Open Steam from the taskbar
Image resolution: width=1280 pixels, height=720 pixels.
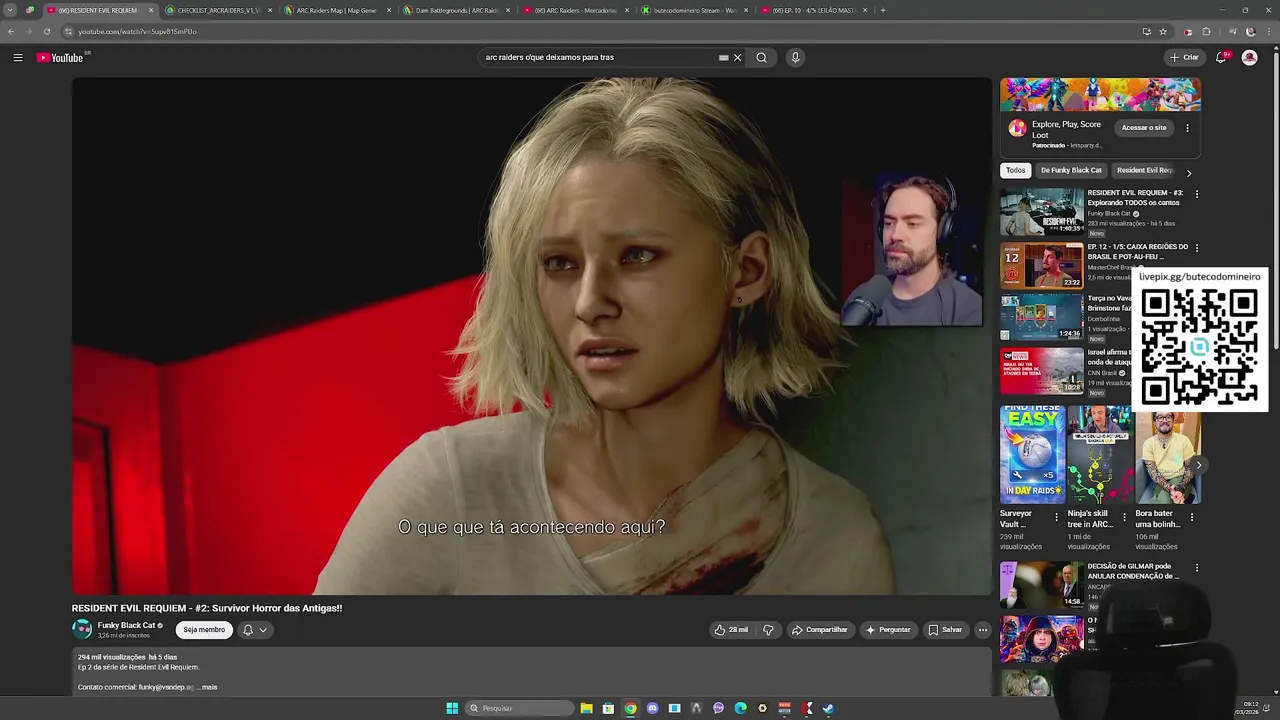click(828, 708)
